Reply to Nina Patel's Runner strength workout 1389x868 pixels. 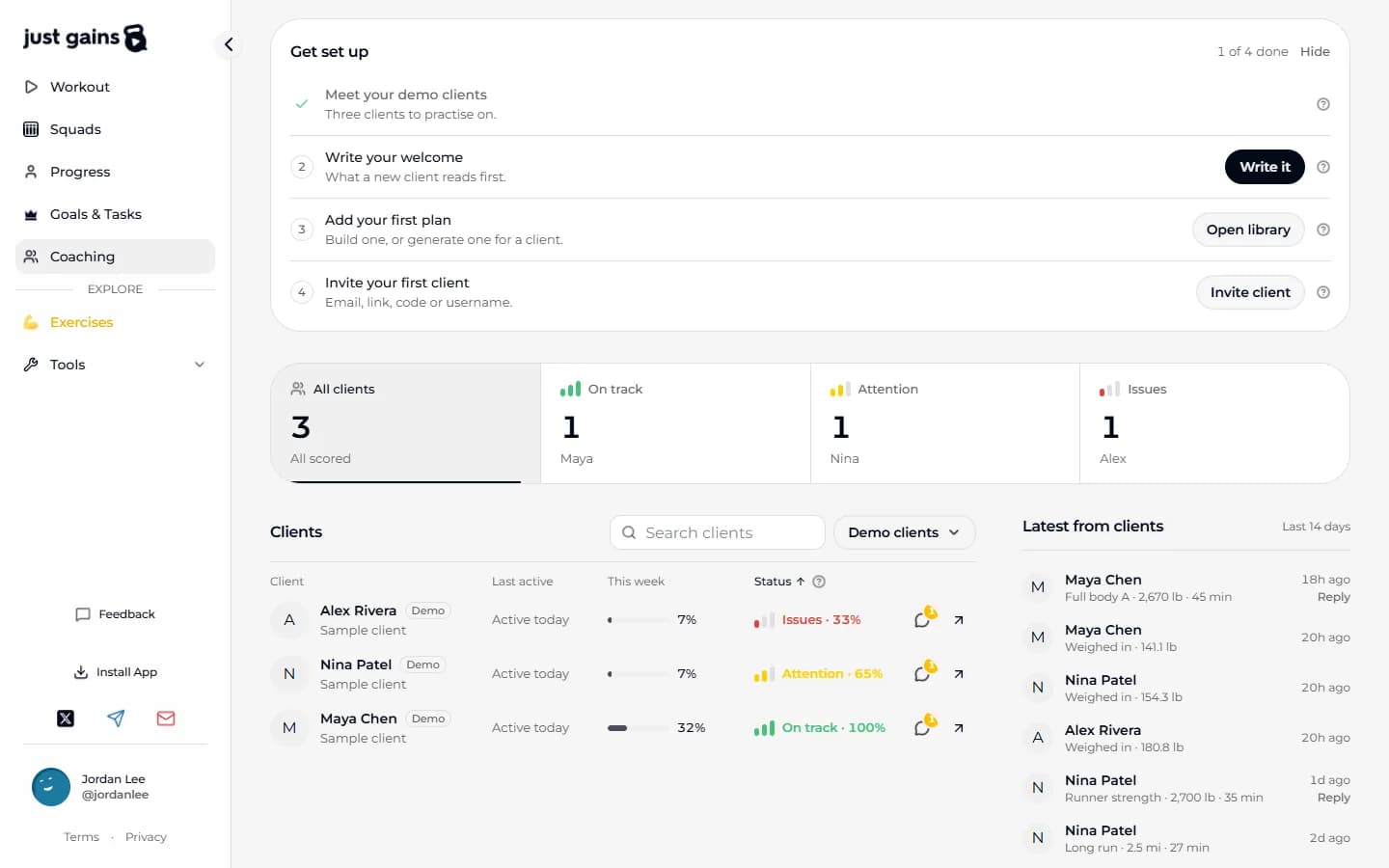1333,798
